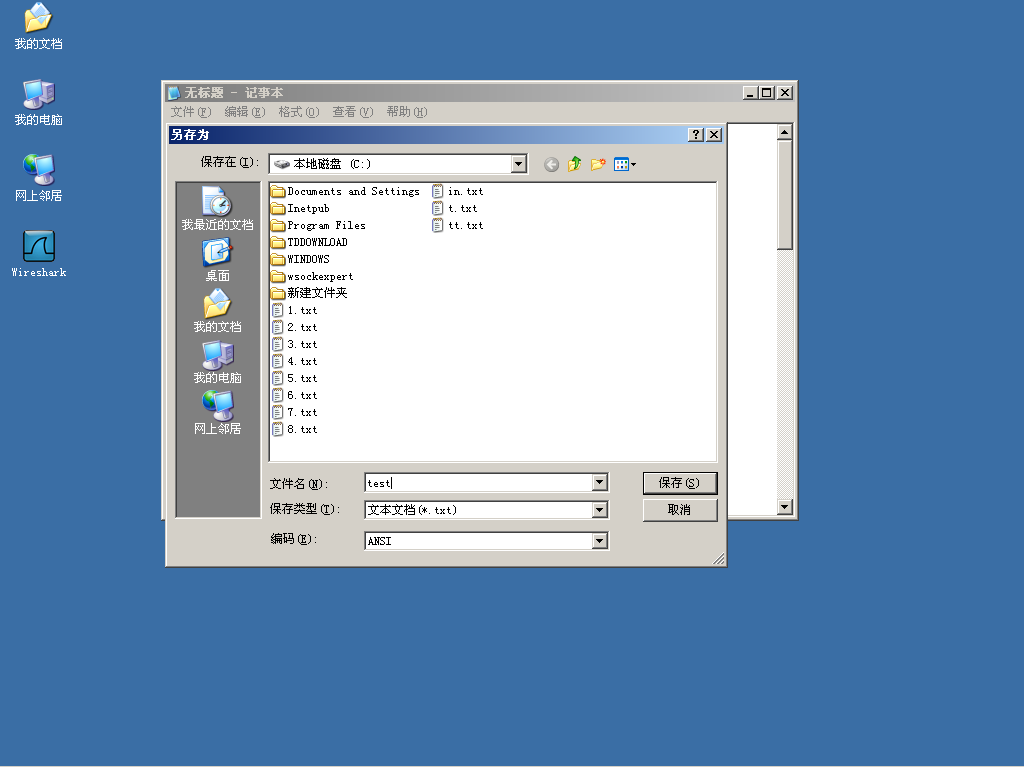Select the Documents and Settings folder
The height and width of the screenshot is (768, 1024).
345,191
